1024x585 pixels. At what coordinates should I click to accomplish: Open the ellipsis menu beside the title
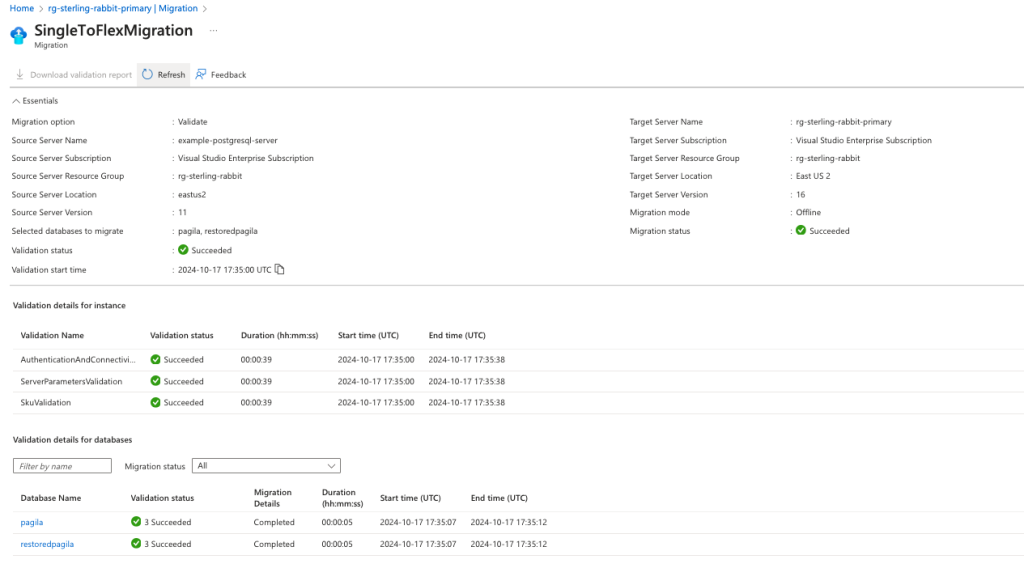point(212,31)
